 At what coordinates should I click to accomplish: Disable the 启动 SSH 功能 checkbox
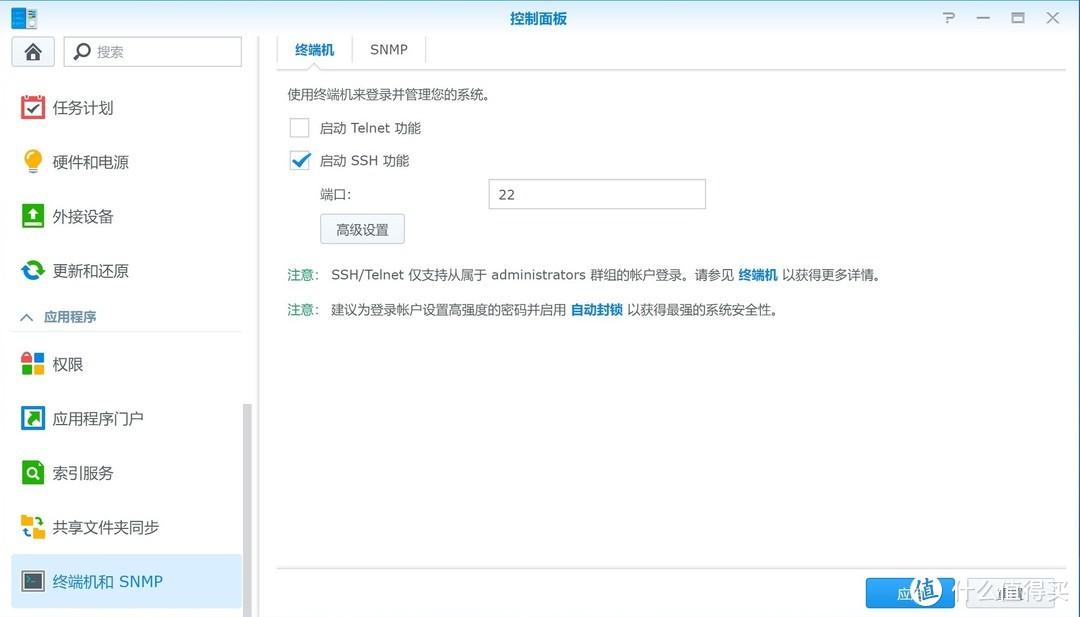(x=299, y=160)
